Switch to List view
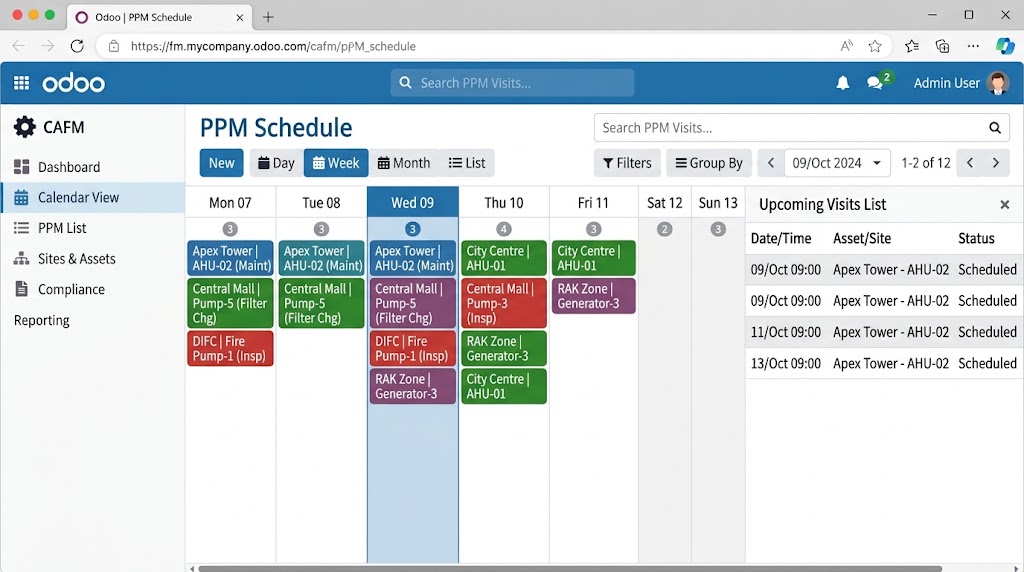This screenshot has height=572, width=1024. pos(467,163)
